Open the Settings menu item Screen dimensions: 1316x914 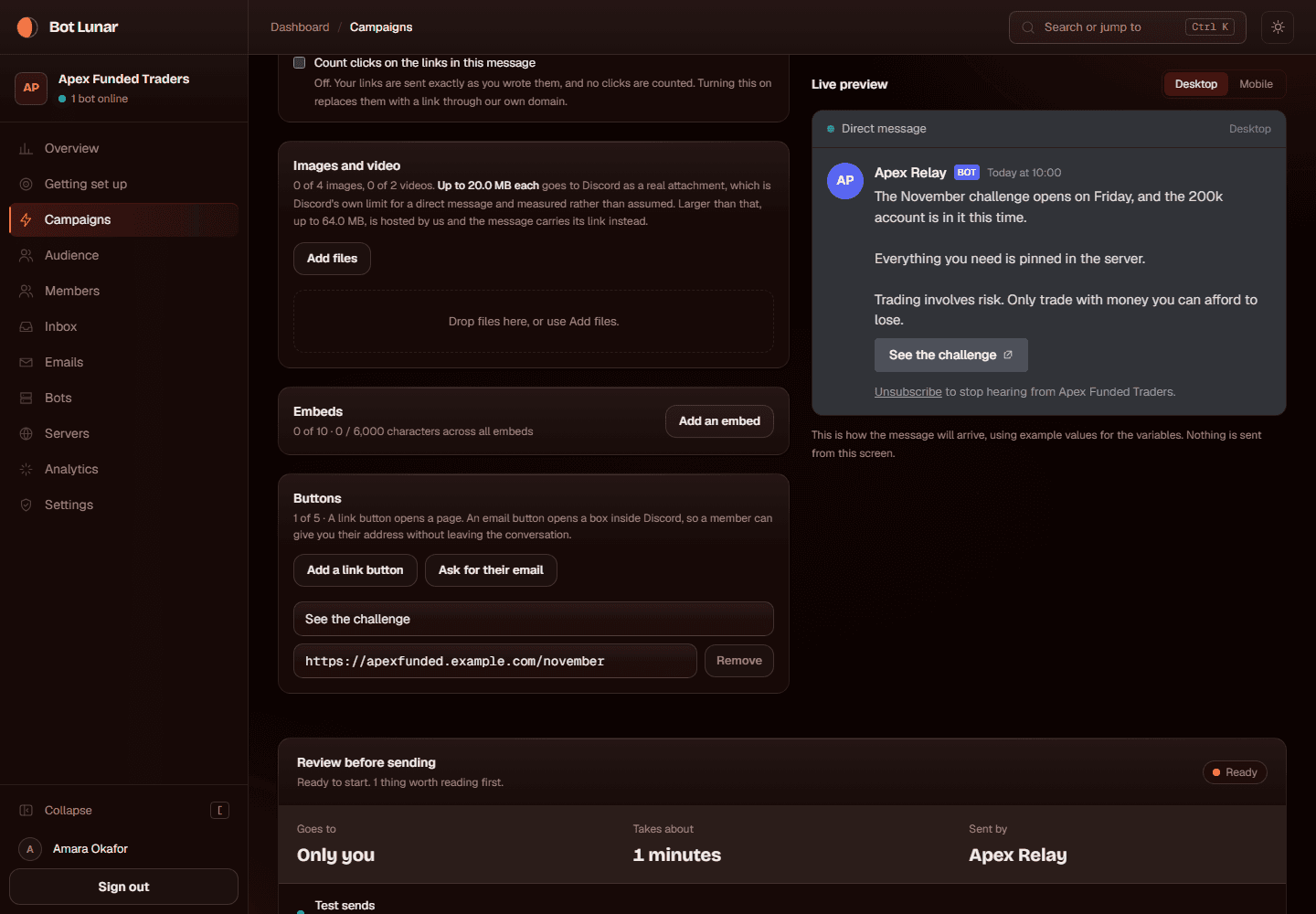(123, 505)
